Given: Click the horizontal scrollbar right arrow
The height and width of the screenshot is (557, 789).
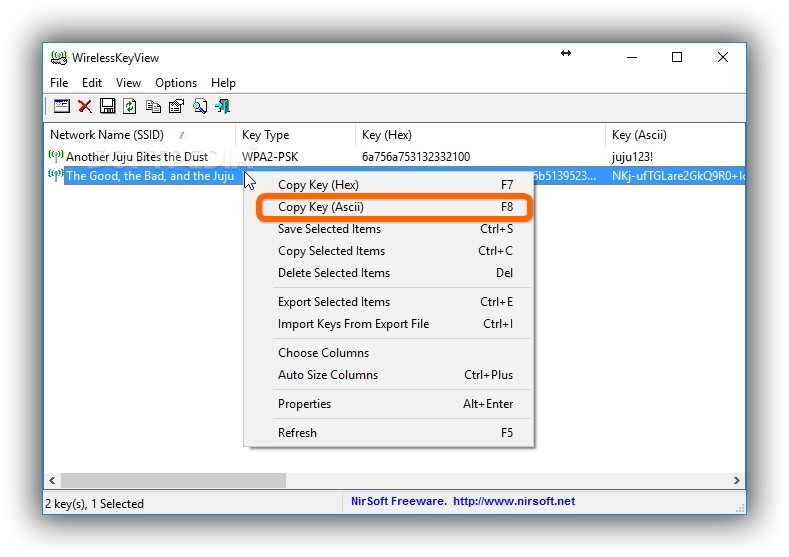Looking at the screenshot, I should coord(737,481).
